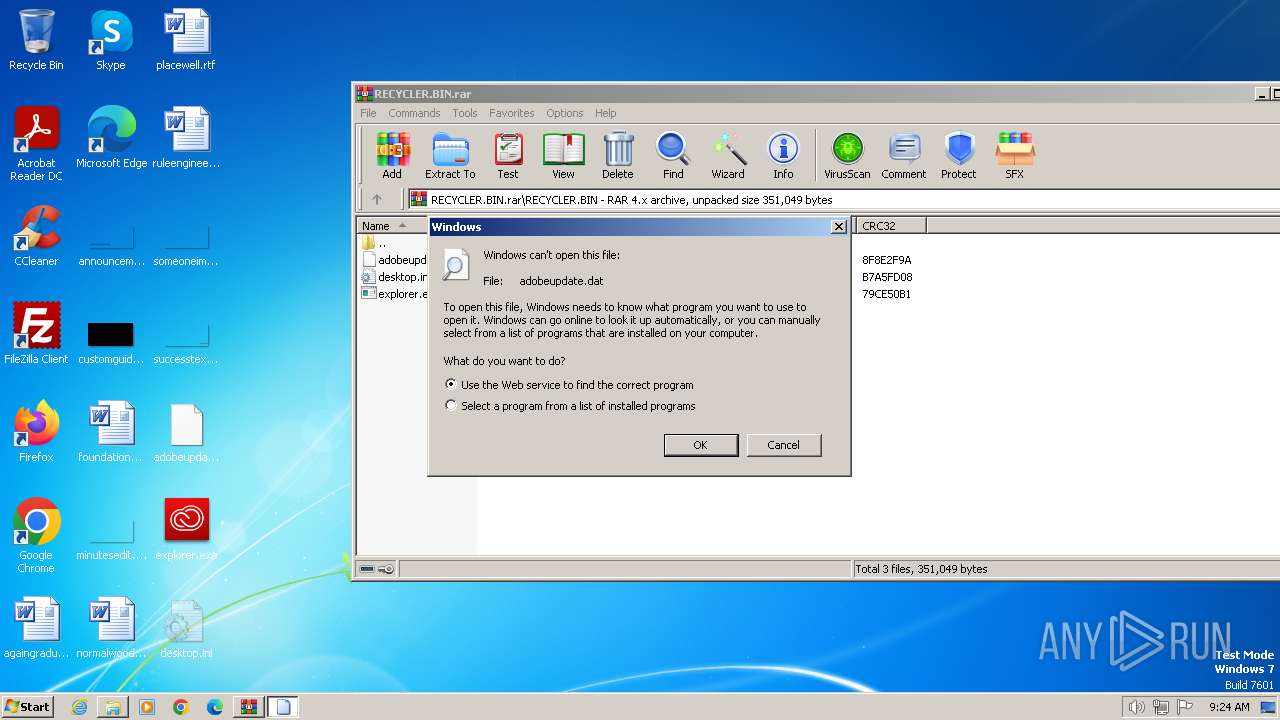Sort by the Name column header
This screenshot has width=1280, height=720.
(x=392, y=226)
